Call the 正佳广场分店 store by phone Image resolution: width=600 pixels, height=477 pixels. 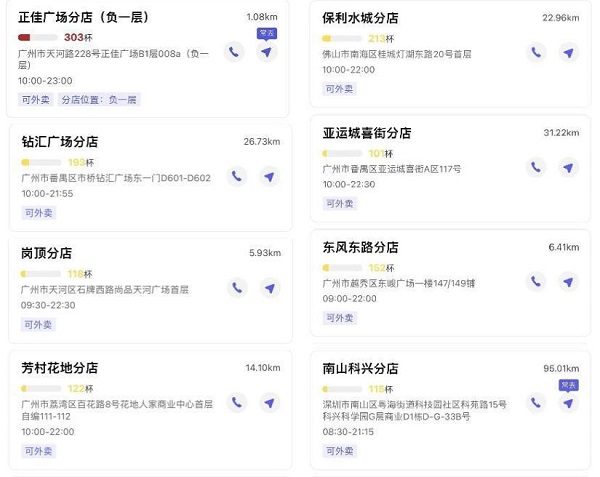[x=235, y=52]
